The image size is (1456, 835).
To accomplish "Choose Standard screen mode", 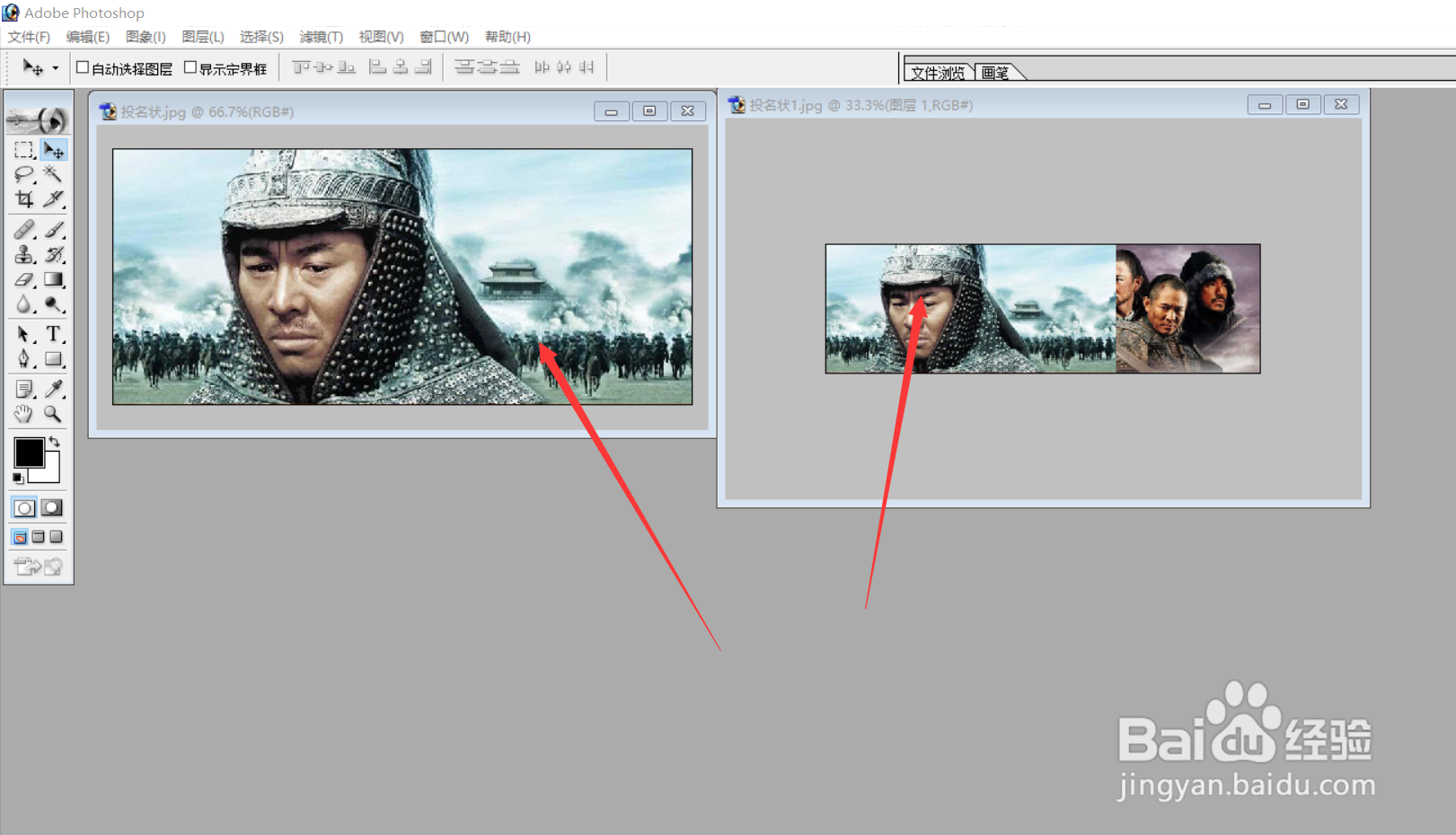I will pos(20,537).
